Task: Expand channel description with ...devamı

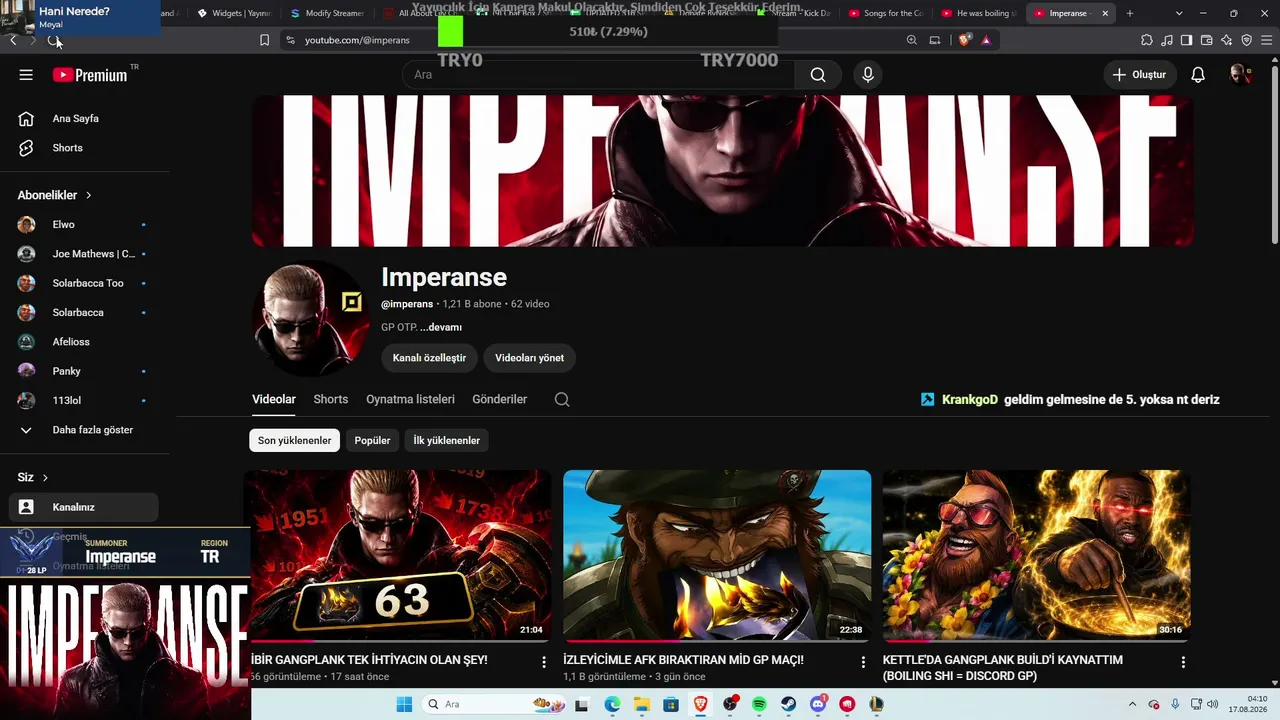Action: tap(441, 327)
